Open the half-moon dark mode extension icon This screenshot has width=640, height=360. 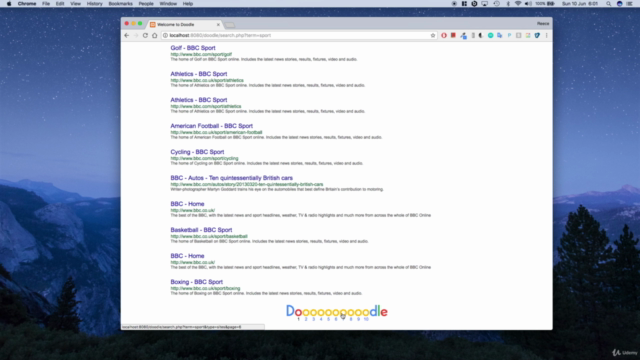pyautogui.click(x=481, y=36)
